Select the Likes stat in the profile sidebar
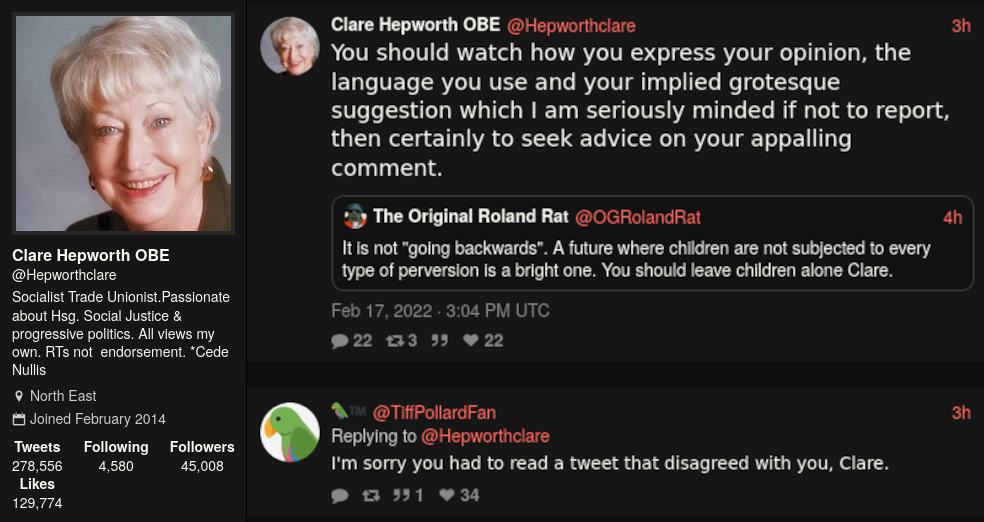984x522 pixels. [37, 493]
